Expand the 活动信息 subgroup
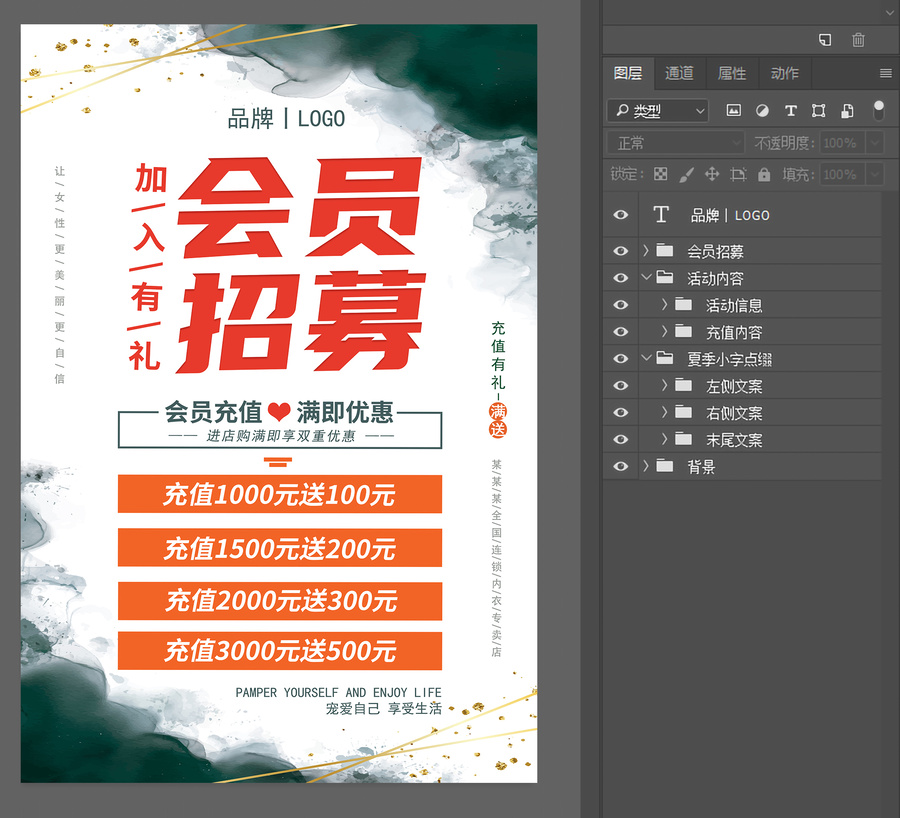The height and width of the screenshot is (818, 900). point(665,304)
